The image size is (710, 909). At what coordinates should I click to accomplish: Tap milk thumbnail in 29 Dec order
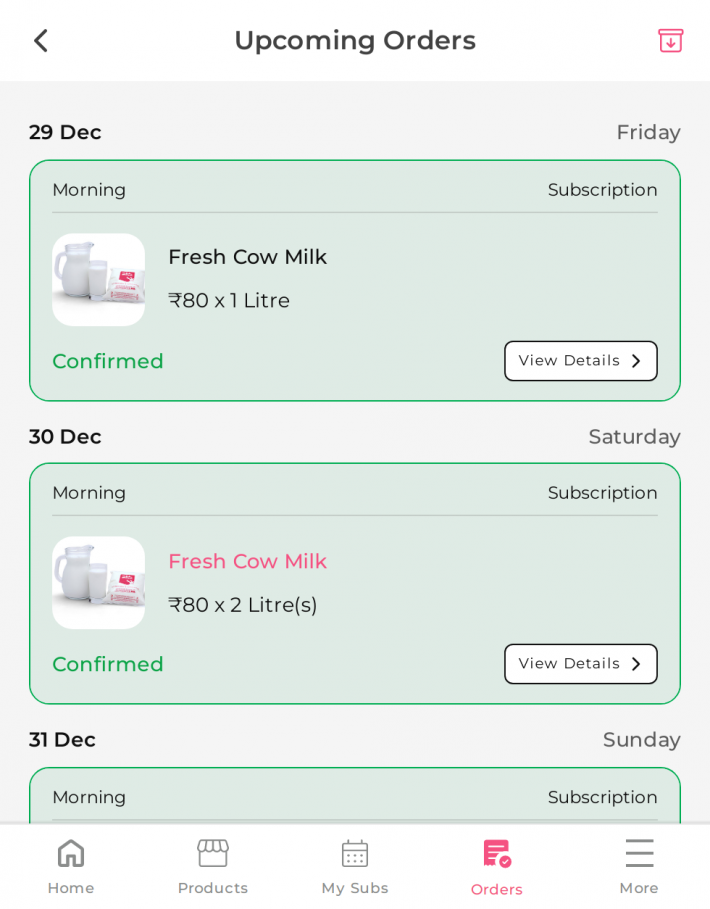tap(98, 280)
